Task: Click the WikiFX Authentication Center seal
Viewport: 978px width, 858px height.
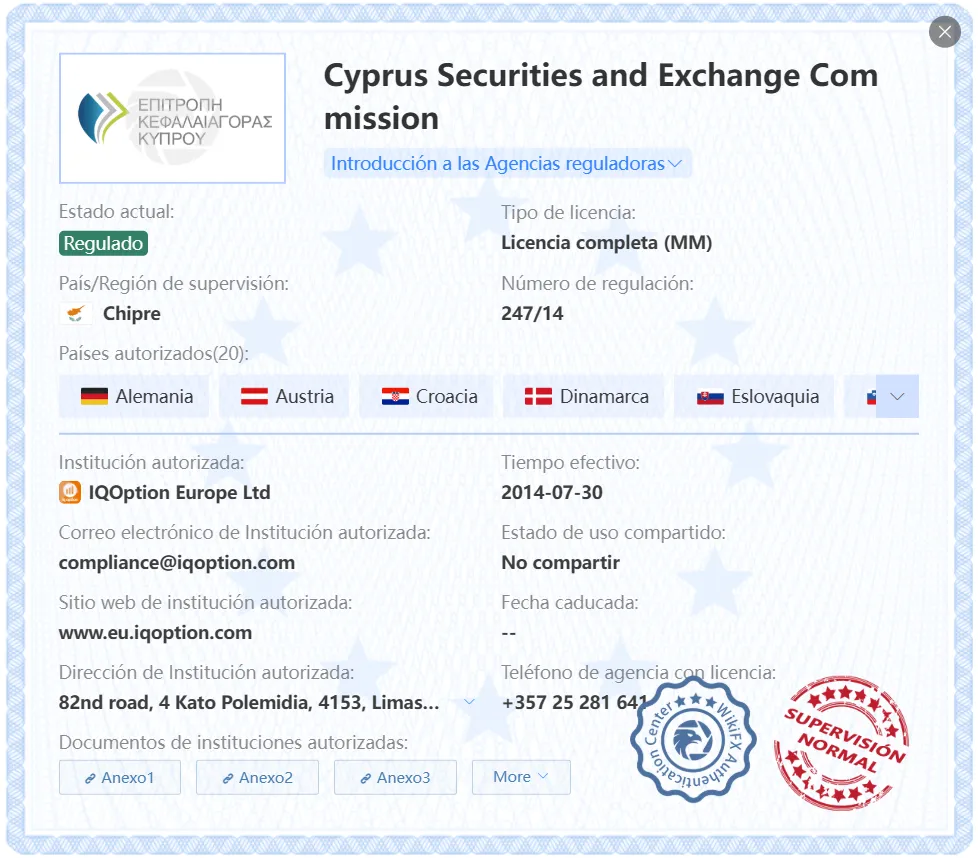Action: (693, 740)
